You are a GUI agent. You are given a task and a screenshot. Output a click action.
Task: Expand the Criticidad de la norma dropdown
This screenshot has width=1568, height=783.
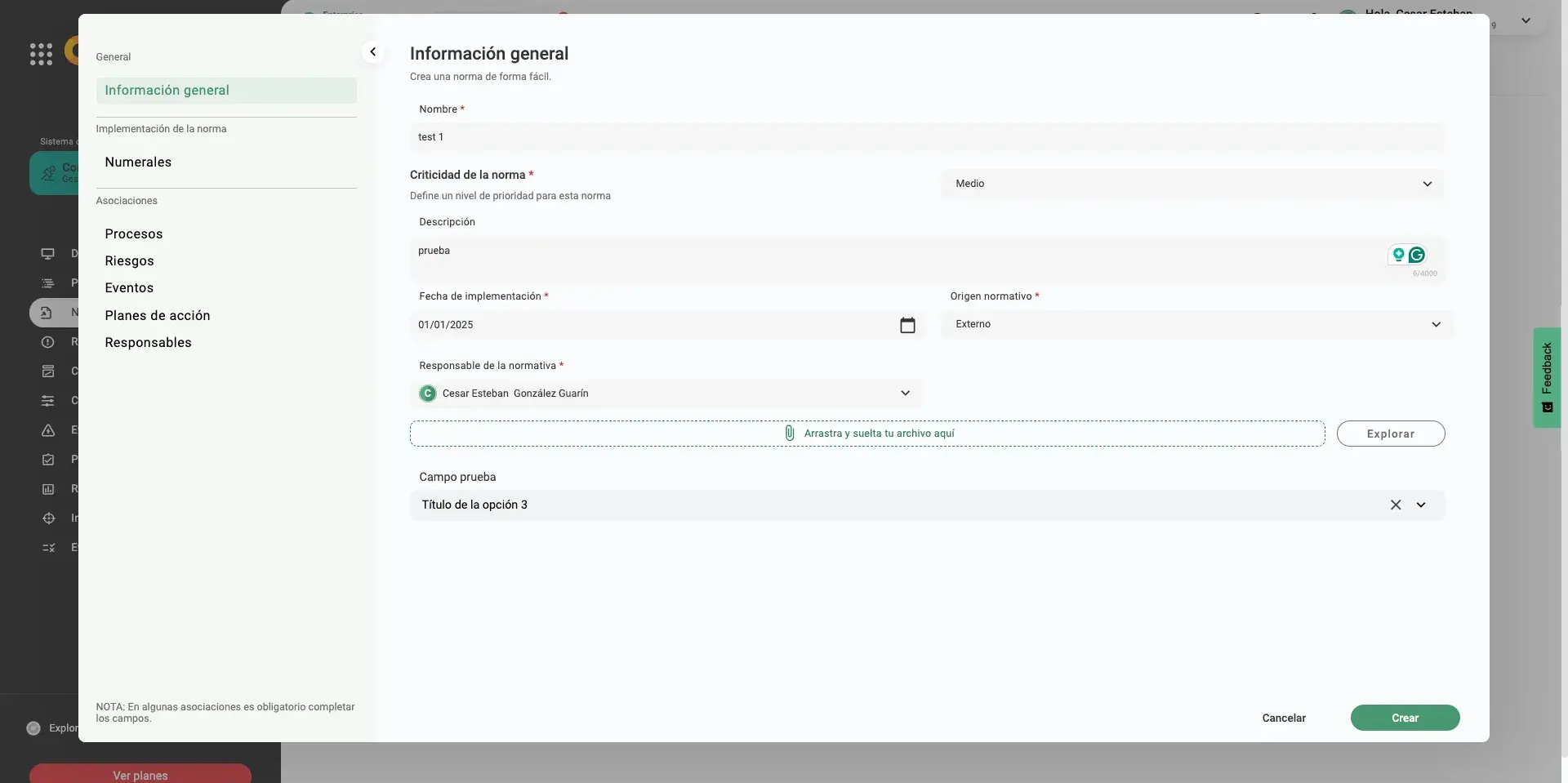pos(1427,184)
